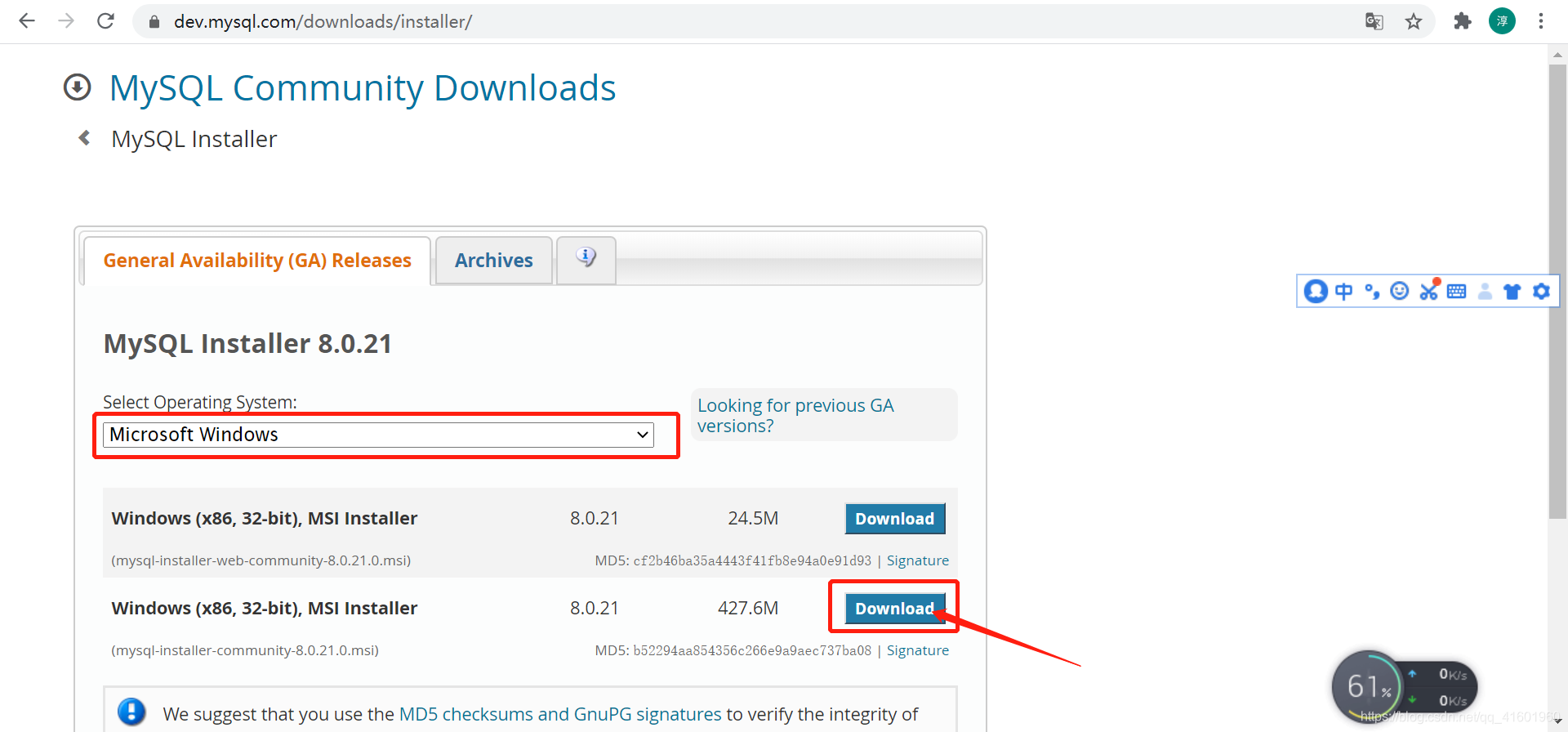Go back to previous page in browser
Viewport: 1568px width, 732px height.
(27, 21)
